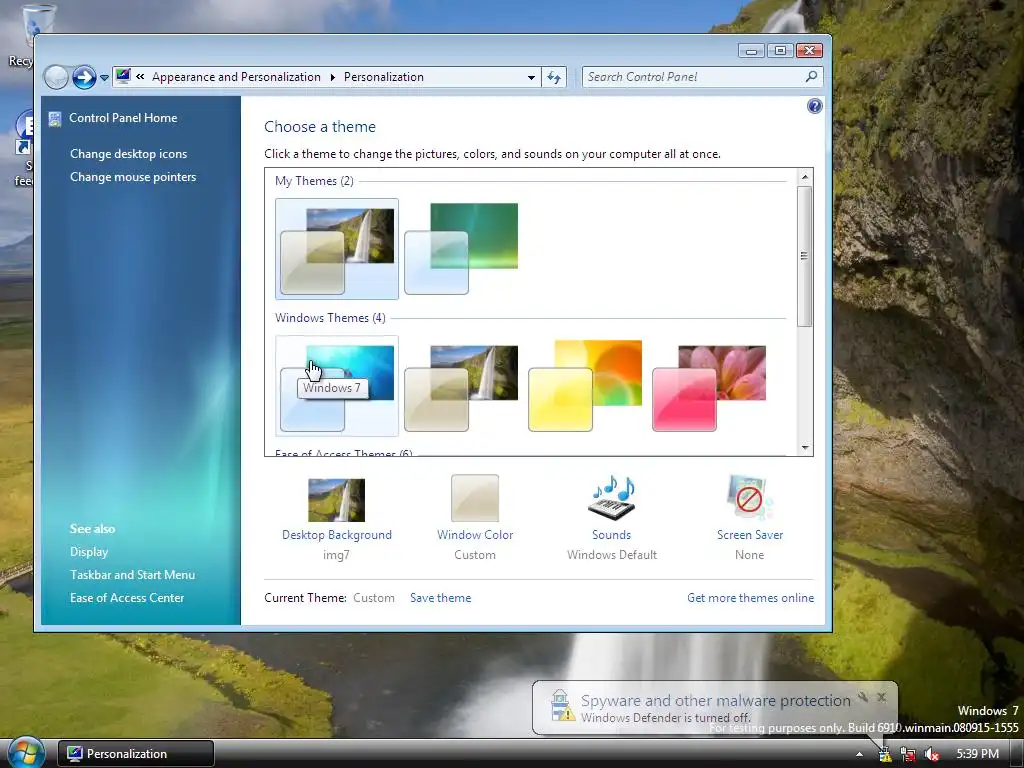
Task: Click the Control Panel Home sidebar icon
Action: click(x=55, y=118)
